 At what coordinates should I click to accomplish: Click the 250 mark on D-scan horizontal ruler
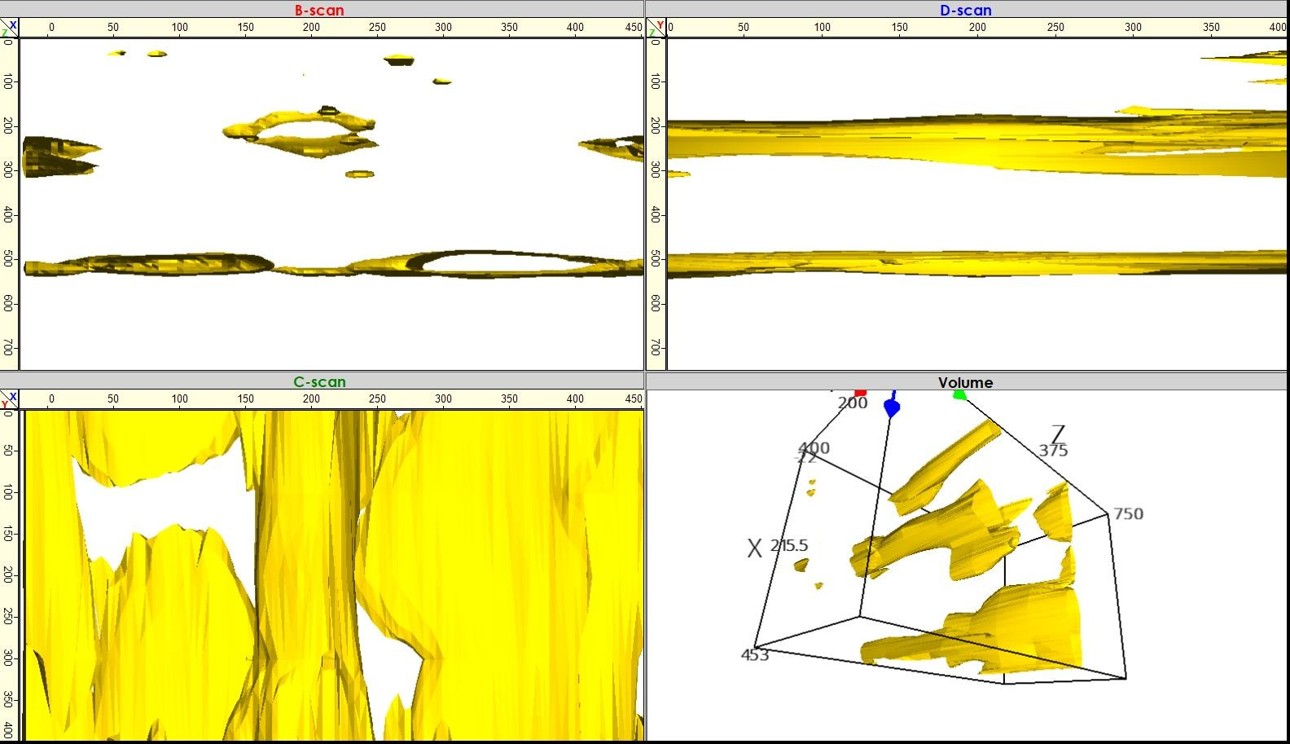point(1055,28)
